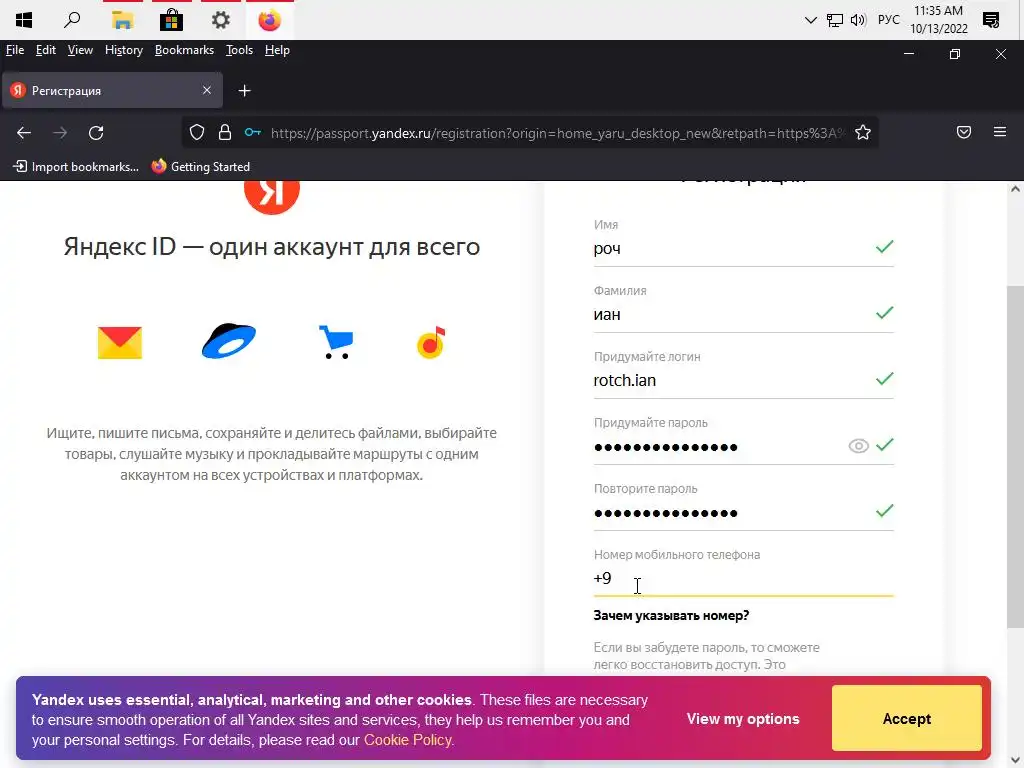Viewport: 1024px width, 768px height.
Task: Click the Yandex Mail envelope icon
Action: (120, 342)
